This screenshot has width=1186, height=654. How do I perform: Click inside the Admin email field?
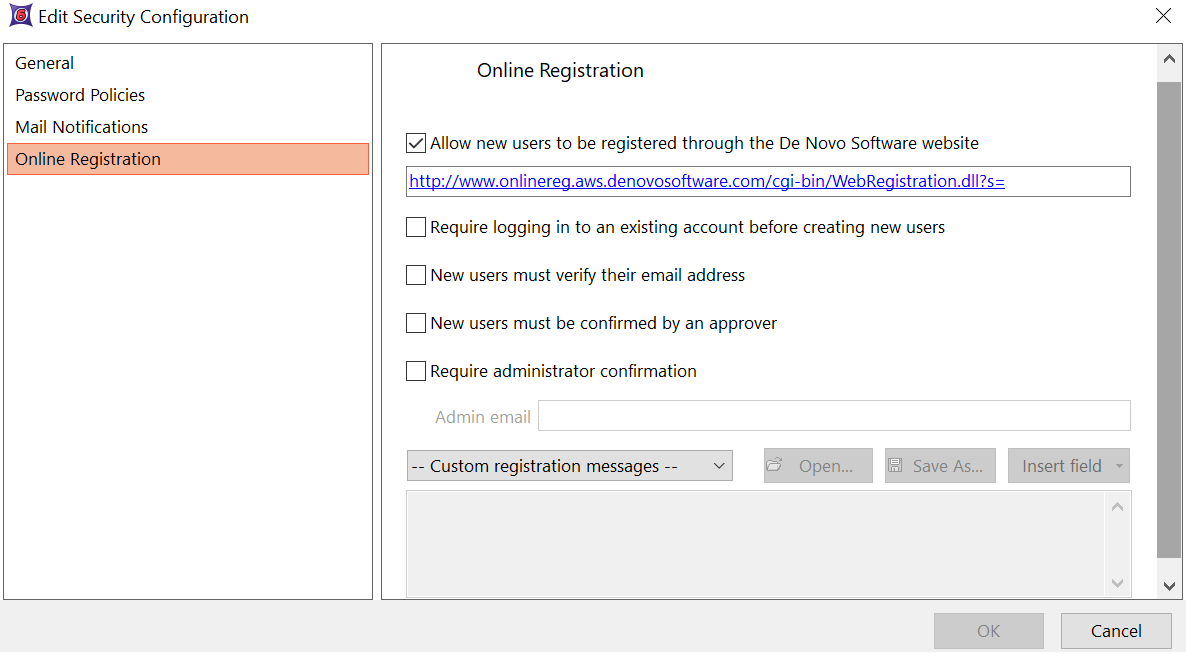point(834,416)
